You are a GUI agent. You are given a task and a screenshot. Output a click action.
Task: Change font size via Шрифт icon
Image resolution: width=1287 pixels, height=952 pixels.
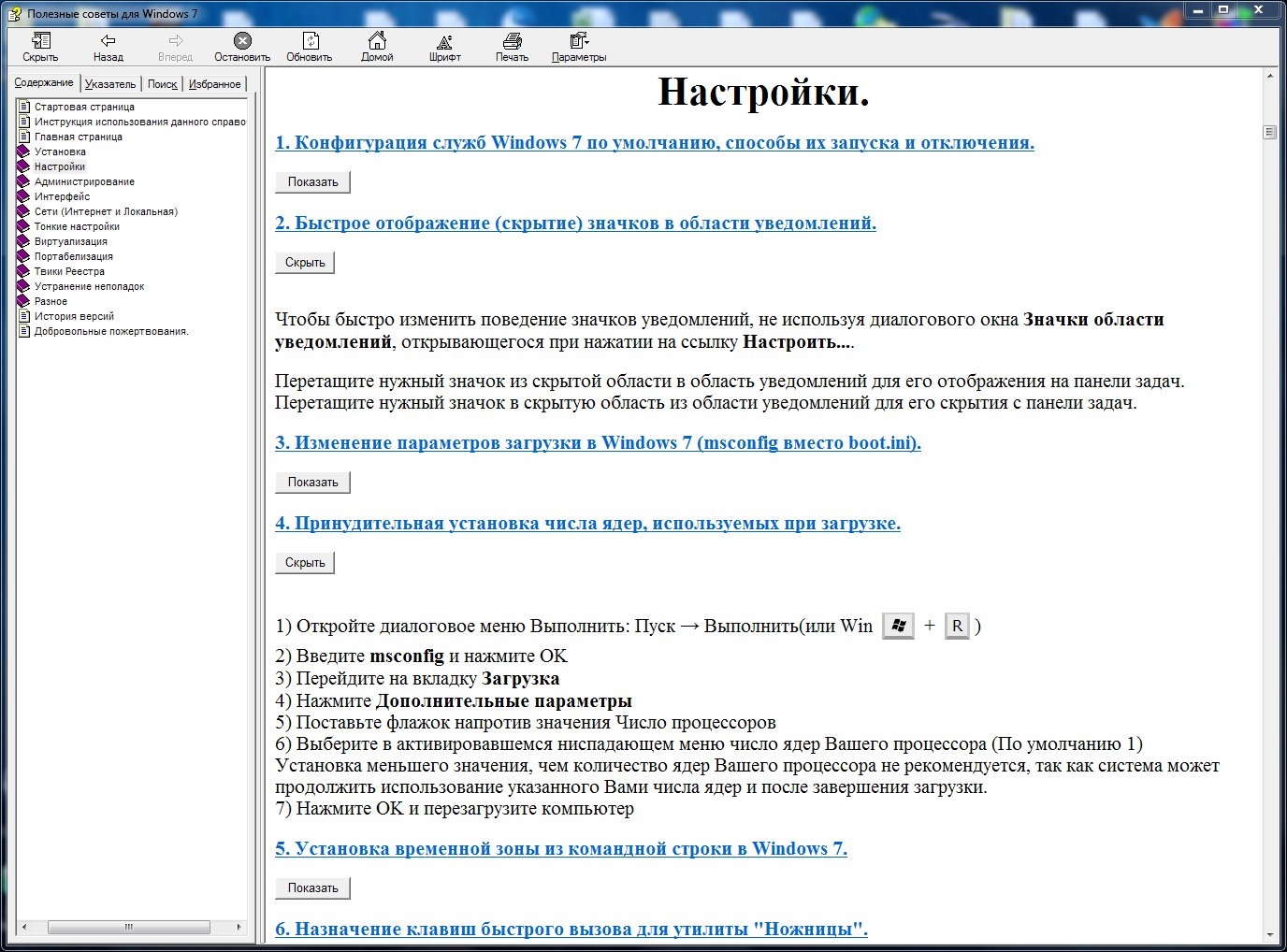(445, 47)
